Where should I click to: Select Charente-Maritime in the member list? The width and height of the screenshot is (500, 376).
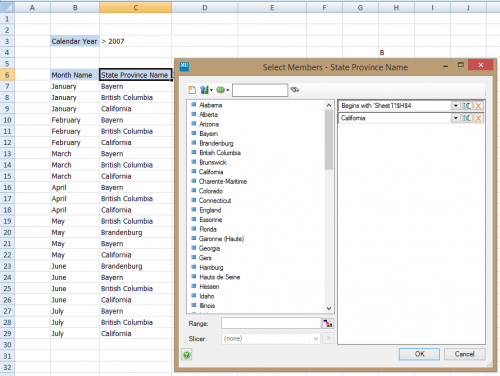[223, 182]
